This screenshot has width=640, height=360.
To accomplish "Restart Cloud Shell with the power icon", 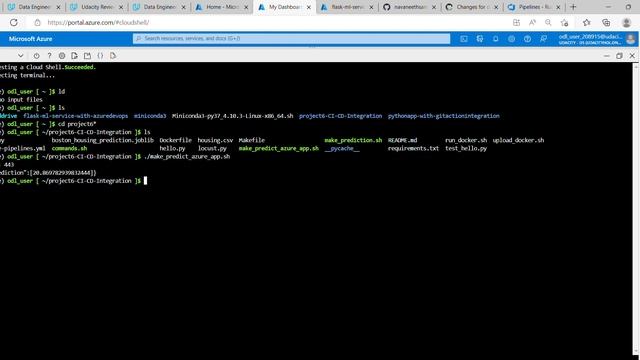I will click(x=36, y=56).
